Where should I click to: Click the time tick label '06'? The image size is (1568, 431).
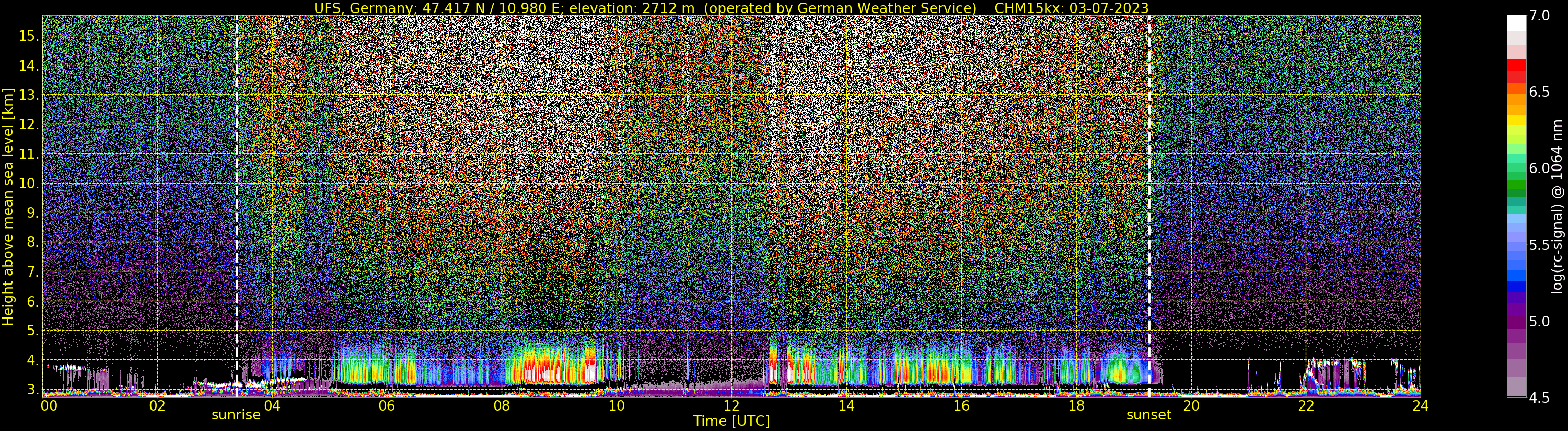(x=387, y=405)
